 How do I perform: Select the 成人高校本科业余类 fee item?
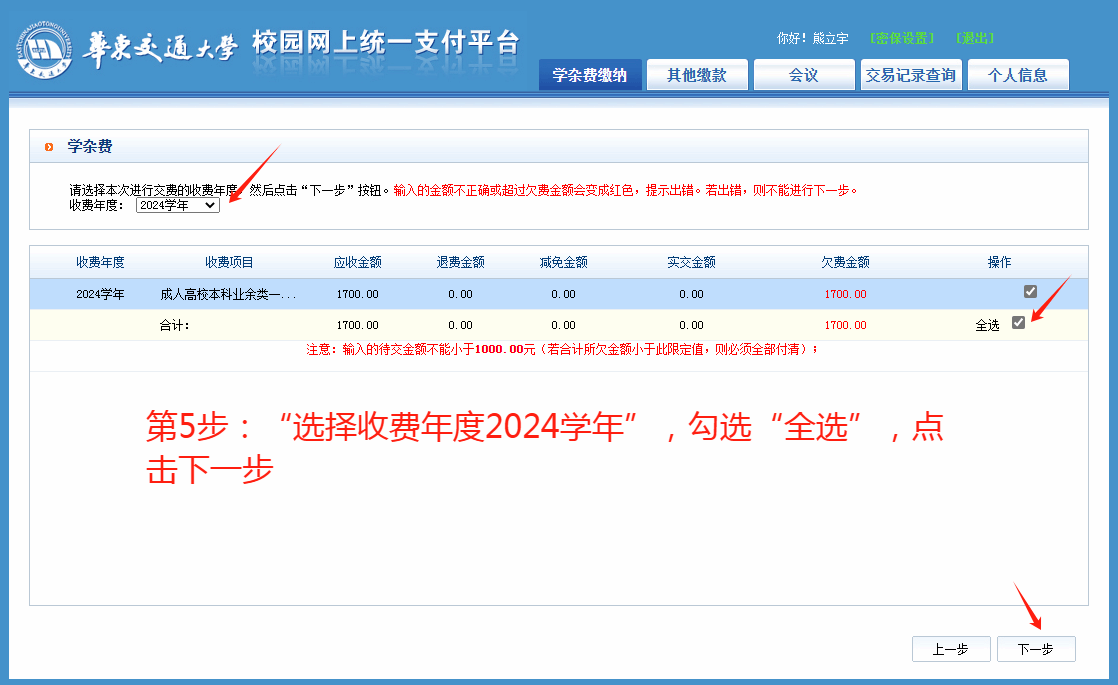coord(228,294)
